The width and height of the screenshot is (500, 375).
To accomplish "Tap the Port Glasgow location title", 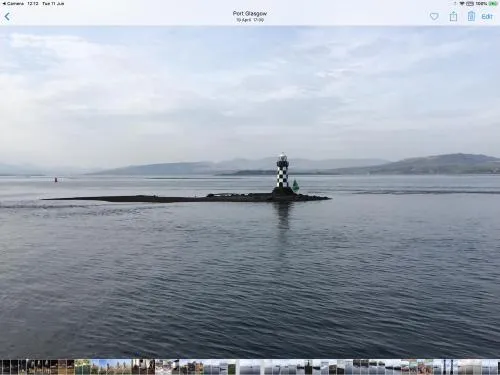I will pos(250,14).
